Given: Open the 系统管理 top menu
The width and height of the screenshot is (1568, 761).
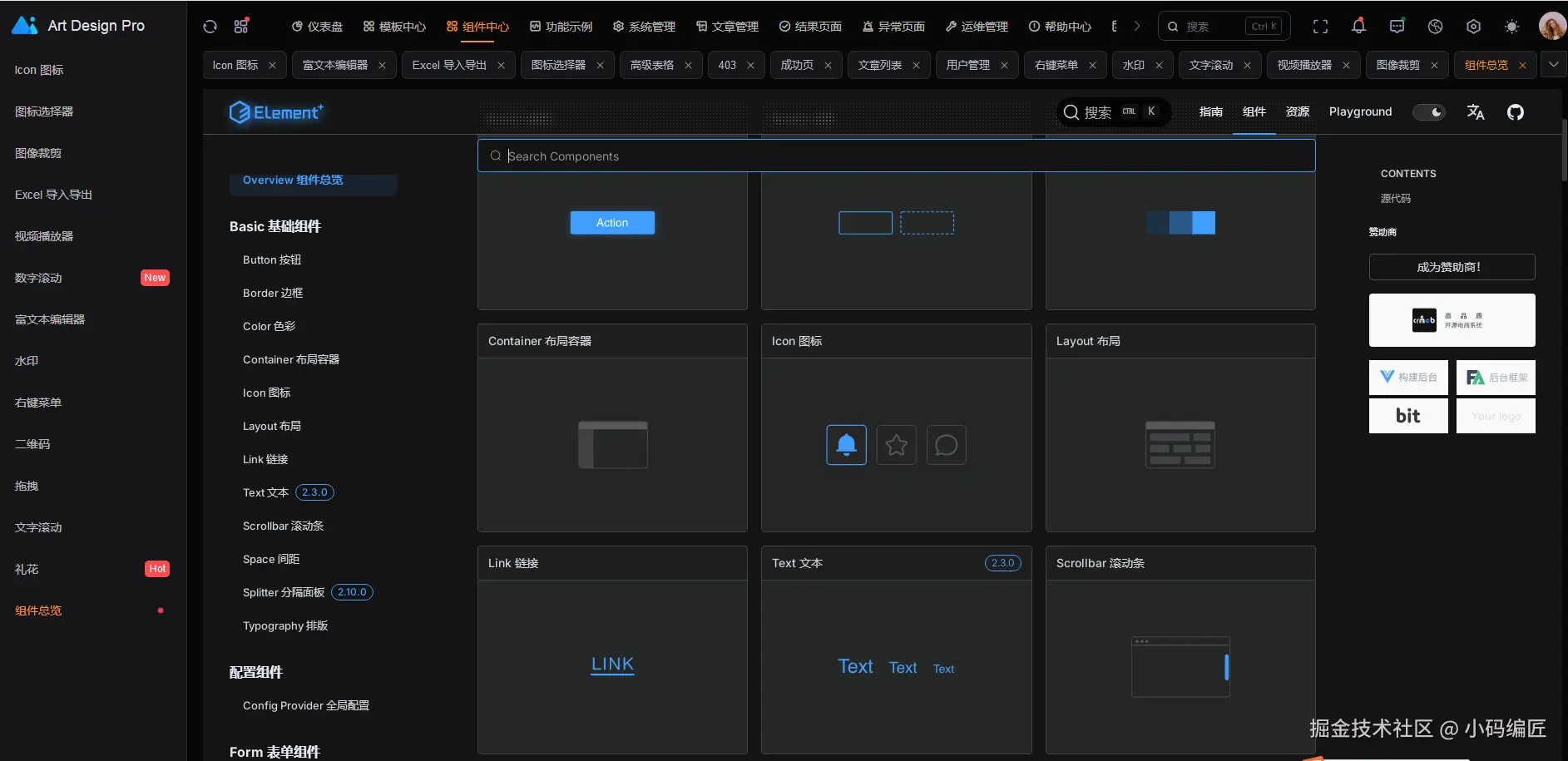Looking at the screenshot, I should [644, 27].
